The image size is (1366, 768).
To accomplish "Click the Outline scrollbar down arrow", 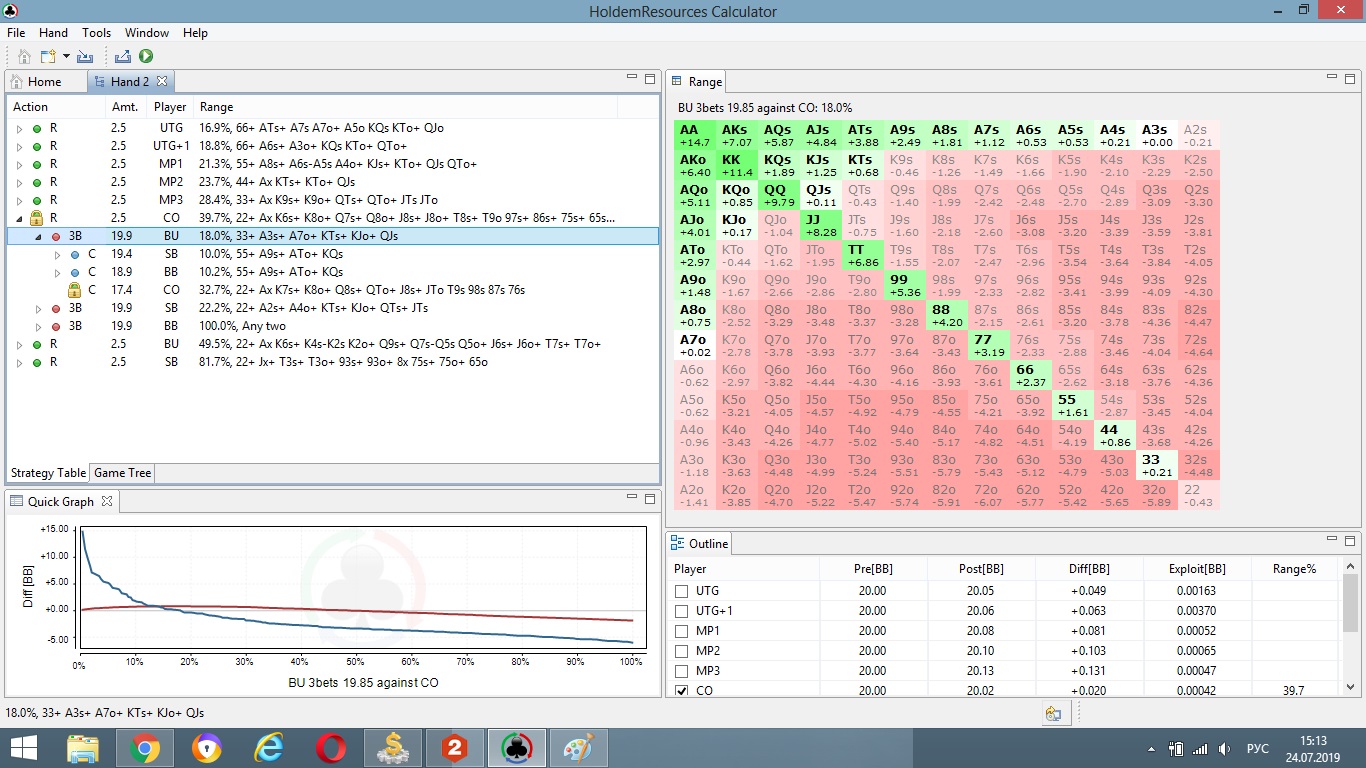I will (x=1350, y=688).
